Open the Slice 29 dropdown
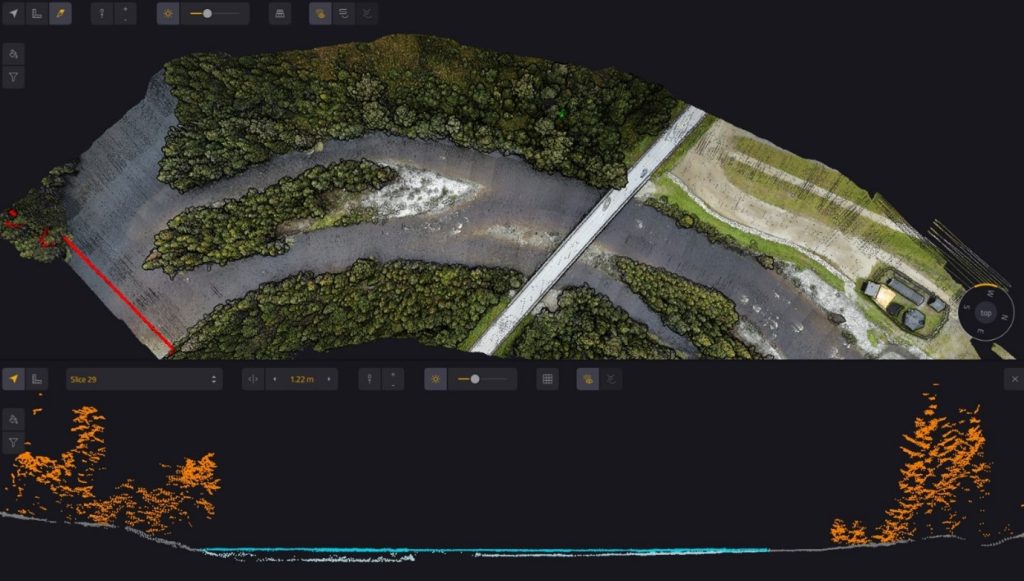1024x581 pixels. click(x=144, y=379)
